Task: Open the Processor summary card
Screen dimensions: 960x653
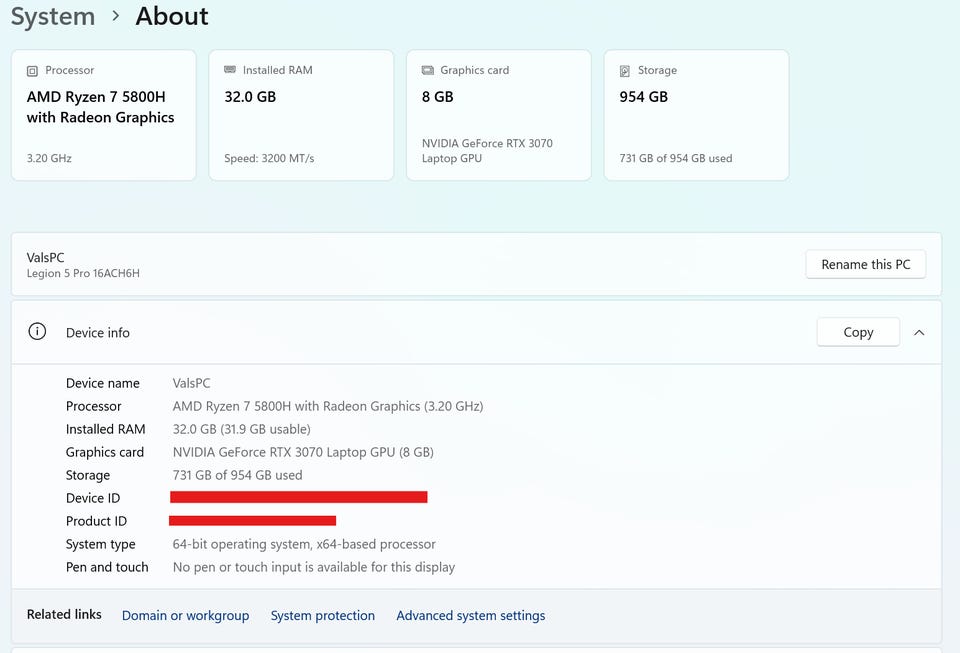Action: 103,115
